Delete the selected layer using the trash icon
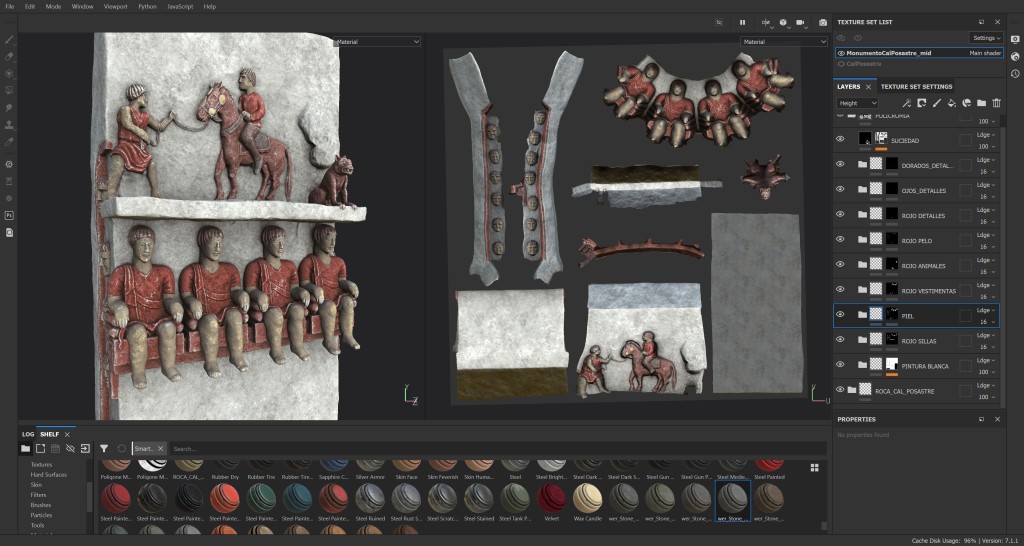 tap(996, 103)
